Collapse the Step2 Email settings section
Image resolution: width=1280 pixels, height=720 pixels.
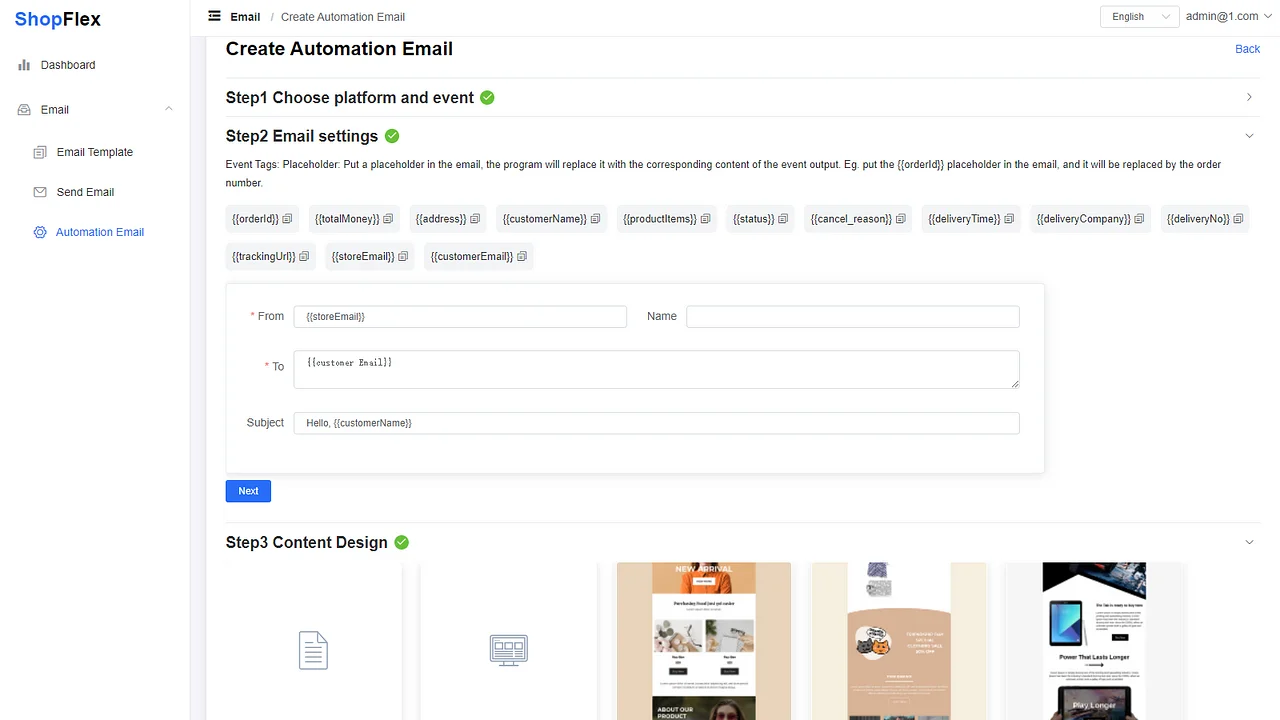coord(1249,135)
